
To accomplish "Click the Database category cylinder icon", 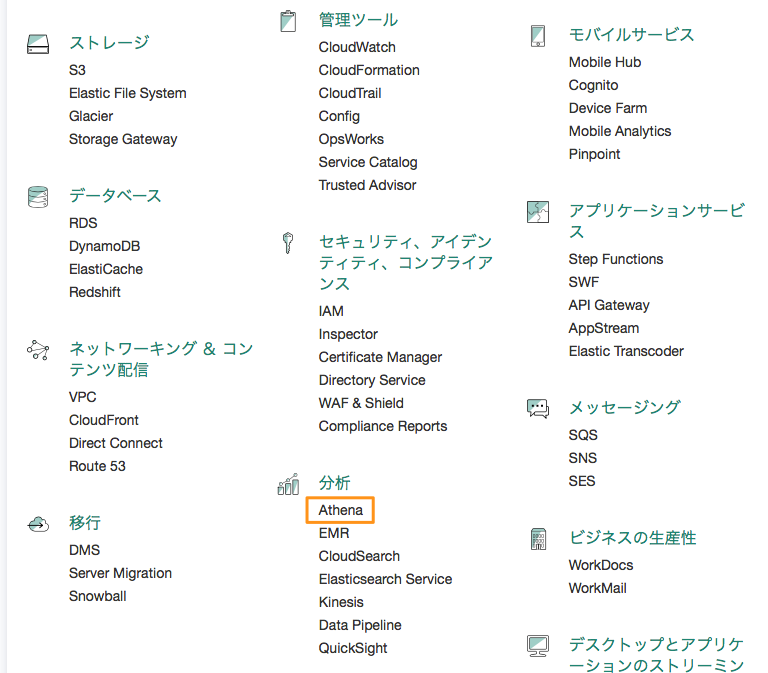I will coord(38,197).
